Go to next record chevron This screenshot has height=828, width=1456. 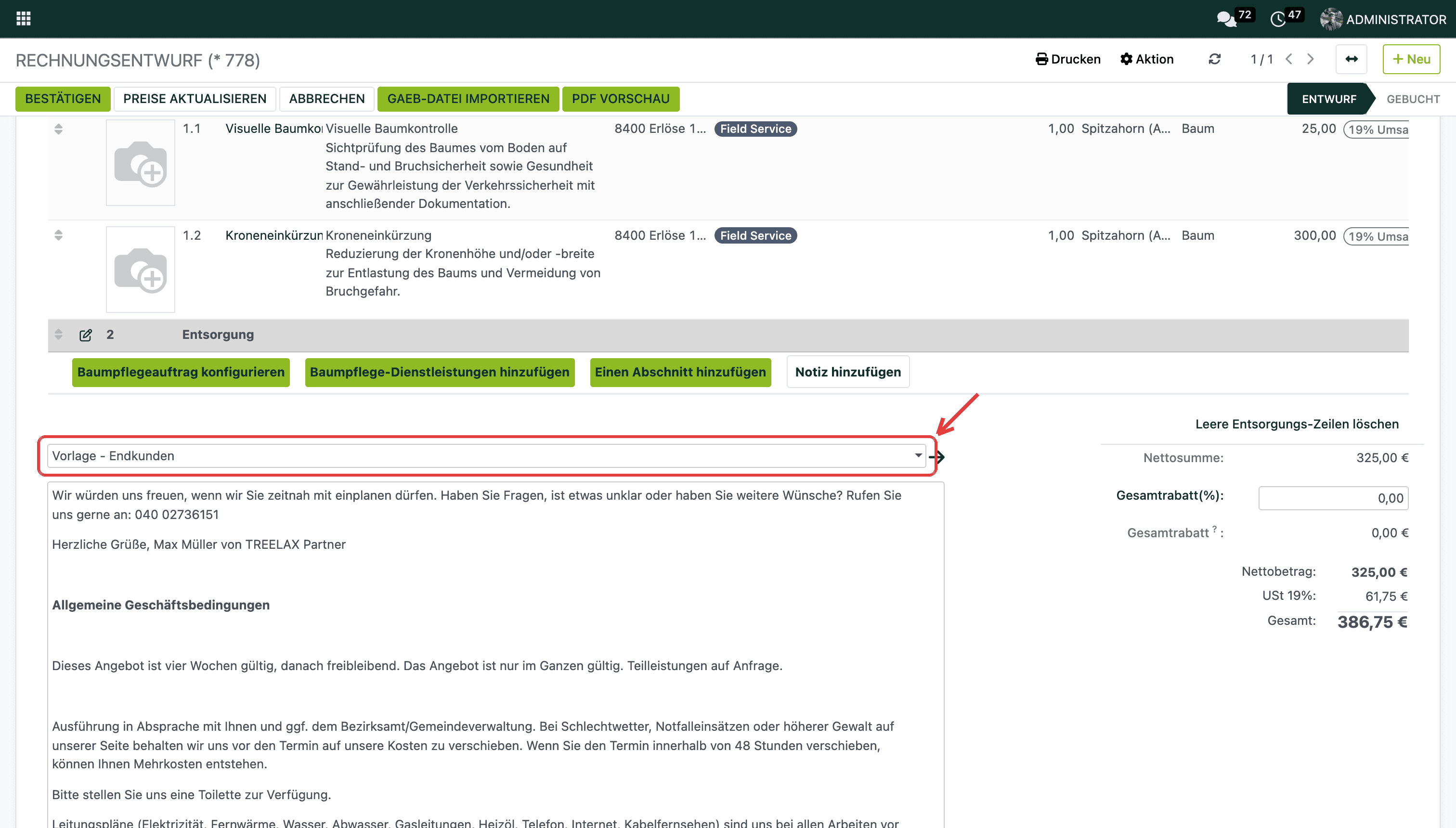[1311, 59]
